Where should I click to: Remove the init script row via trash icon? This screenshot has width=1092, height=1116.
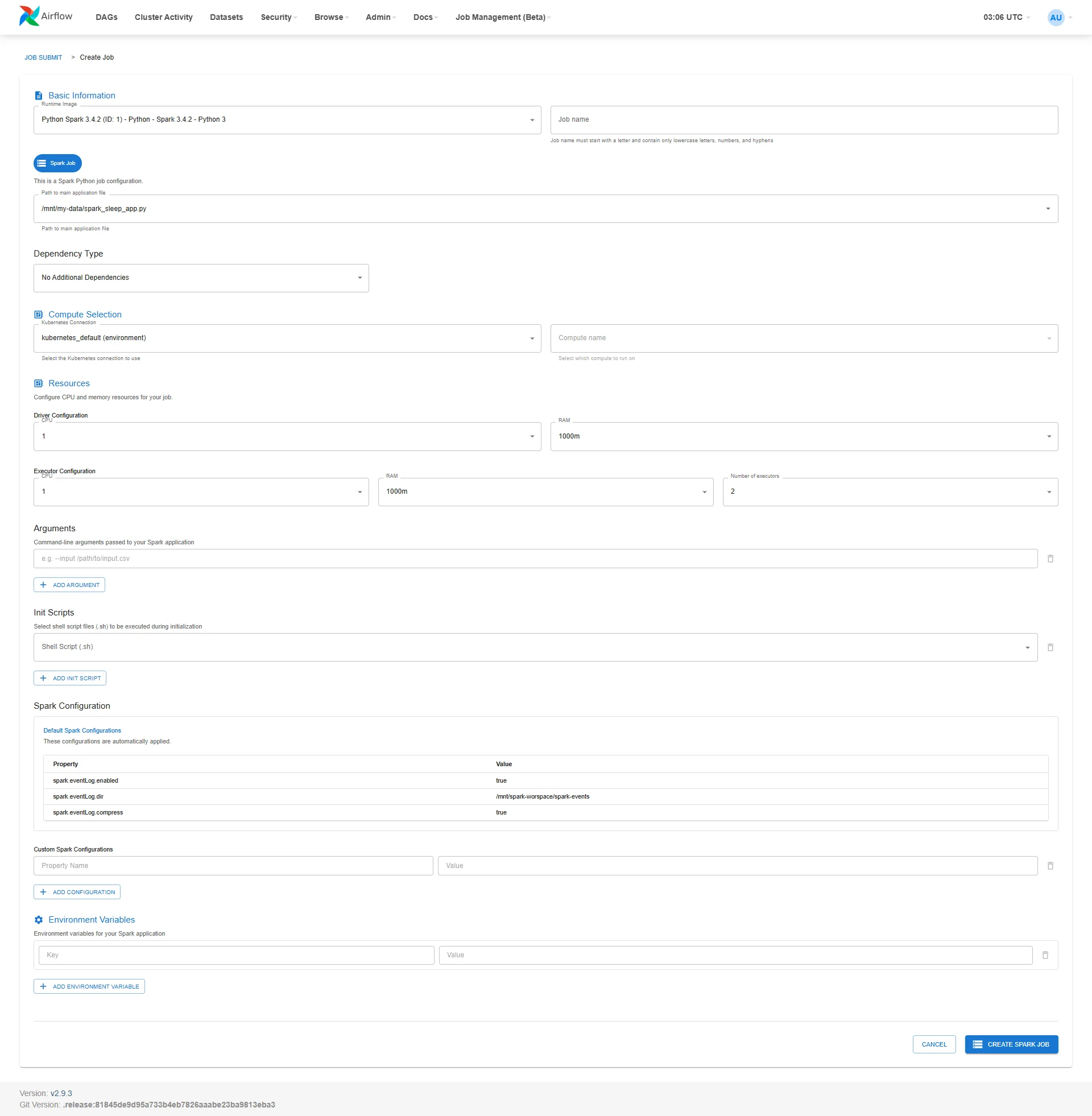tap(1050, 647)
